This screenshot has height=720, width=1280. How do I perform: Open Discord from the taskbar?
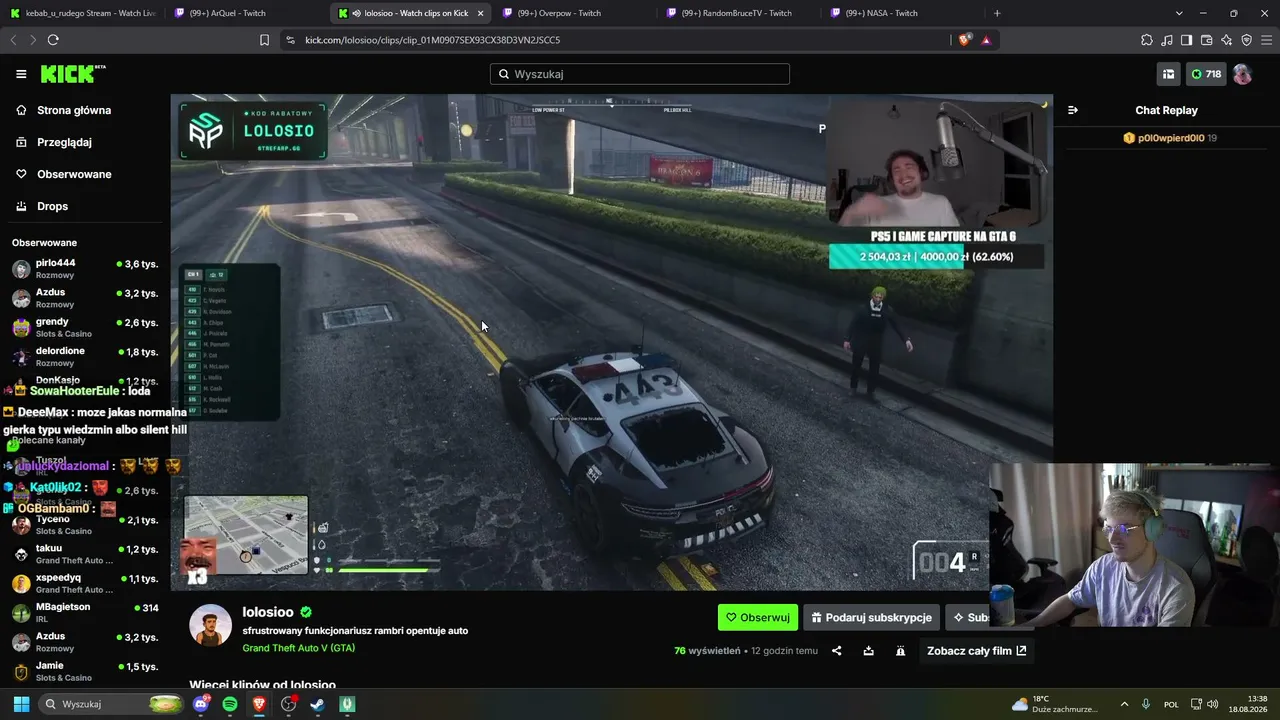point(202,704)
